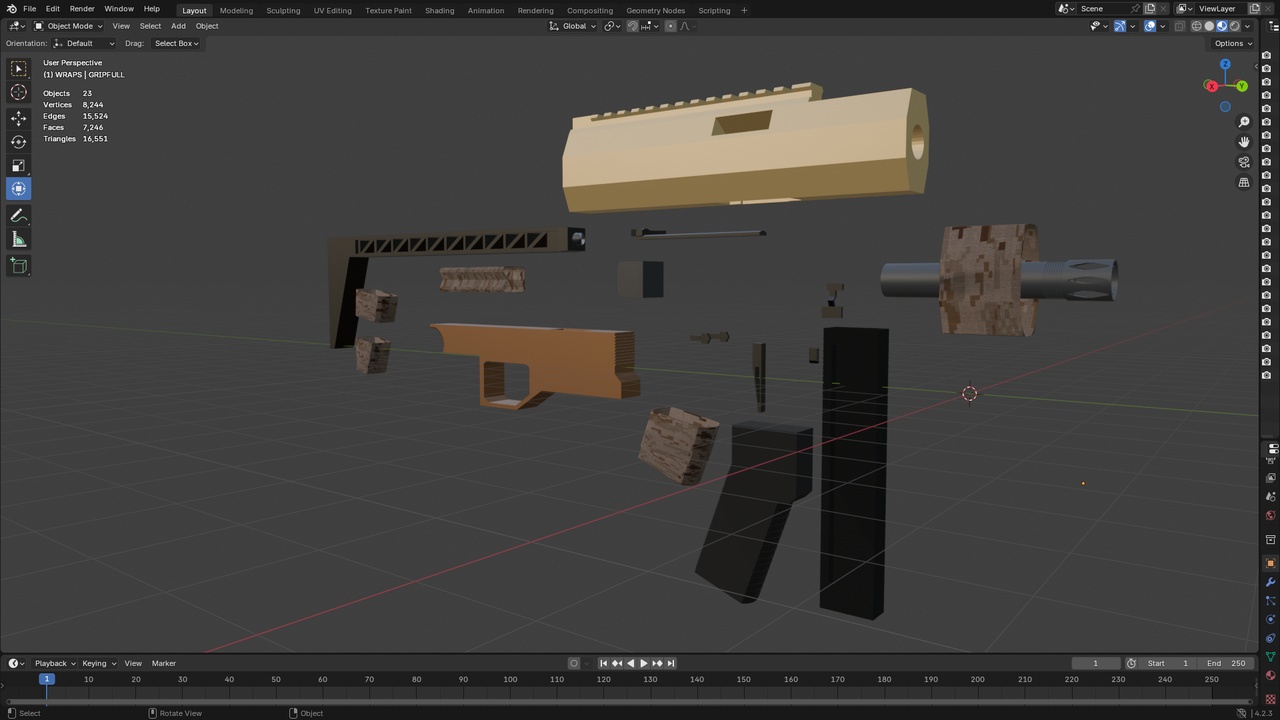
Task: Click the Pan view hand icon
Action: pos(1244,142)
